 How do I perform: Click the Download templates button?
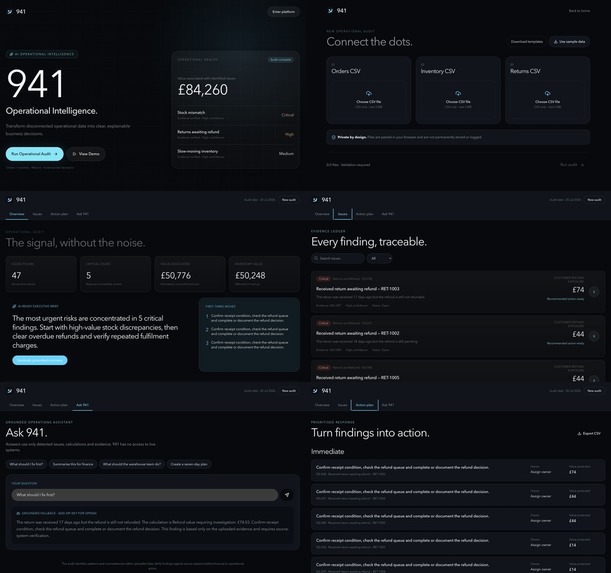click(x=526, y=42)
